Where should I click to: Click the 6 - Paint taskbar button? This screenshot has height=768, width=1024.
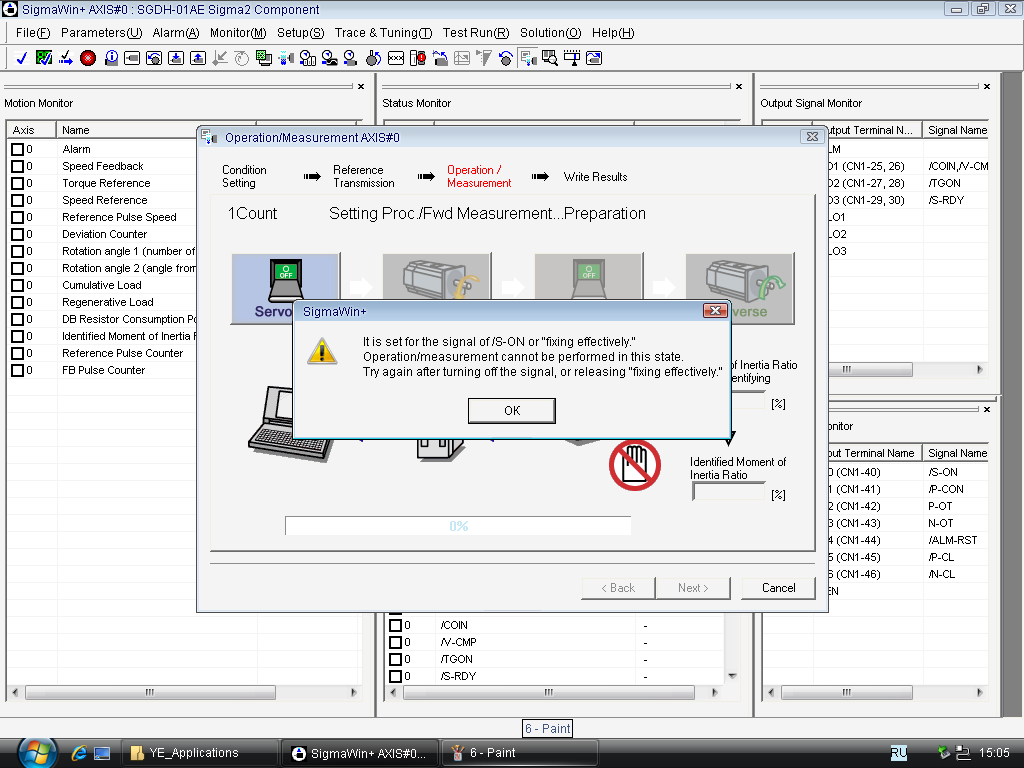[x=519, y=753]
